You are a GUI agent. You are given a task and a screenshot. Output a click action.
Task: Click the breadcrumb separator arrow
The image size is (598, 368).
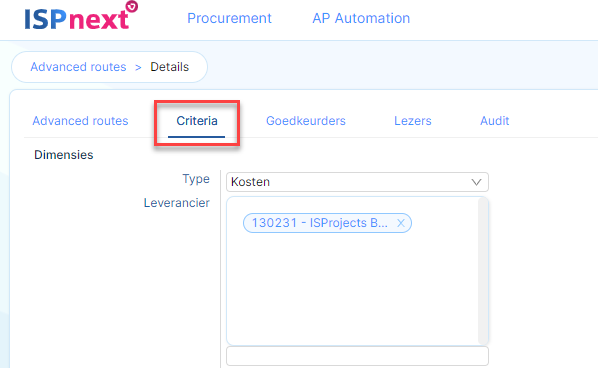(138, 67)
